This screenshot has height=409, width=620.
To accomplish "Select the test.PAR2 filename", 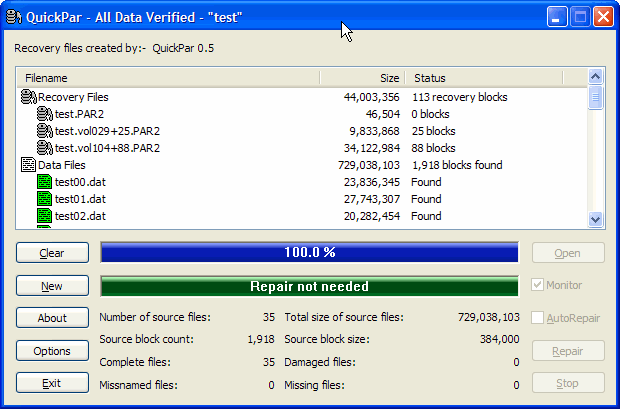I will (79, 114).
